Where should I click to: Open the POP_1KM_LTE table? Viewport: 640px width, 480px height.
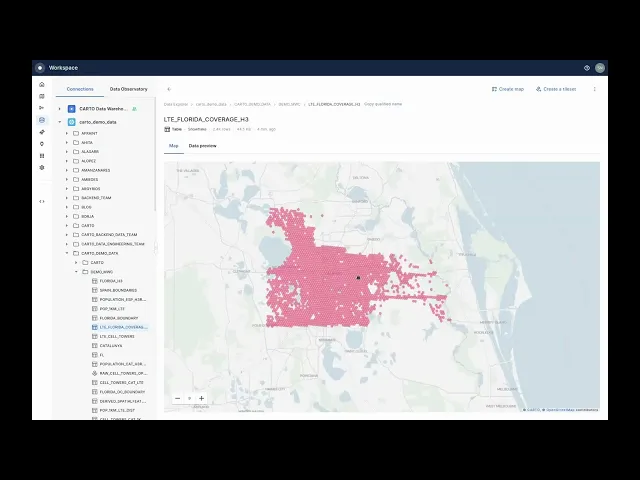click(x=112, y=309)
